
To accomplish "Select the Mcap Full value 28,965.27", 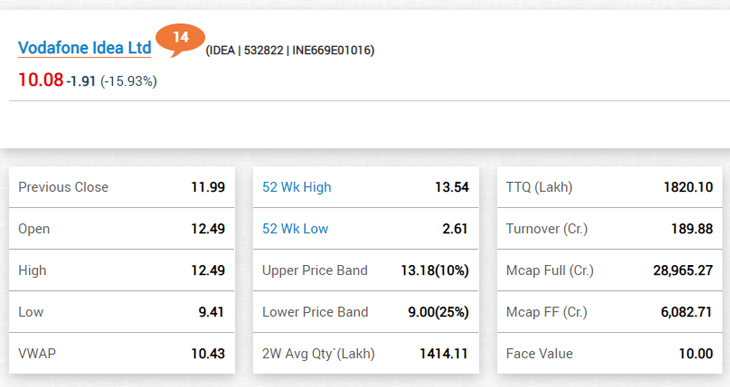I will click(x=683, y=270).
